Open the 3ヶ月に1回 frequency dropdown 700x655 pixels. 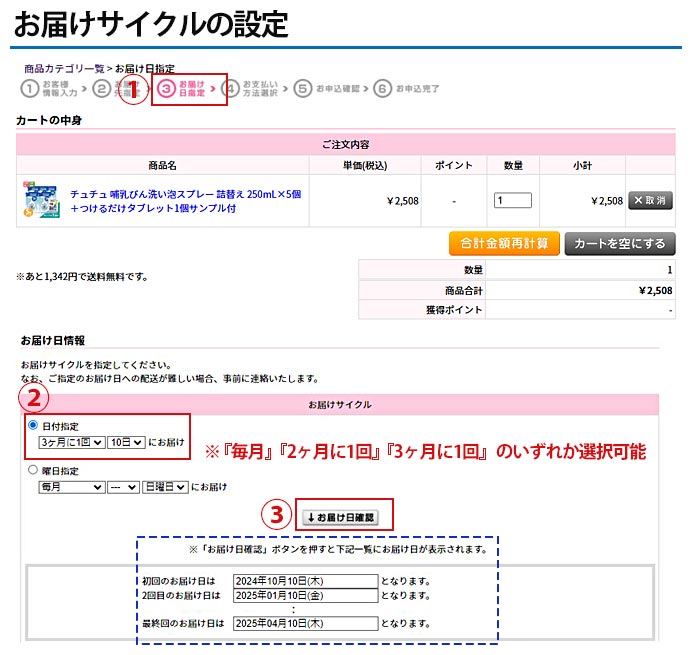click(x=71, y=441)
